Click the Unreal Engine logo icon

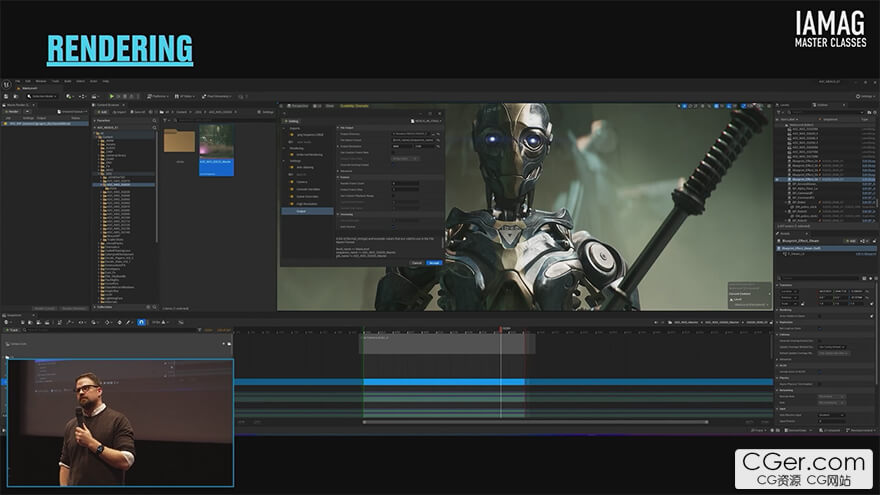click(6, 84)
